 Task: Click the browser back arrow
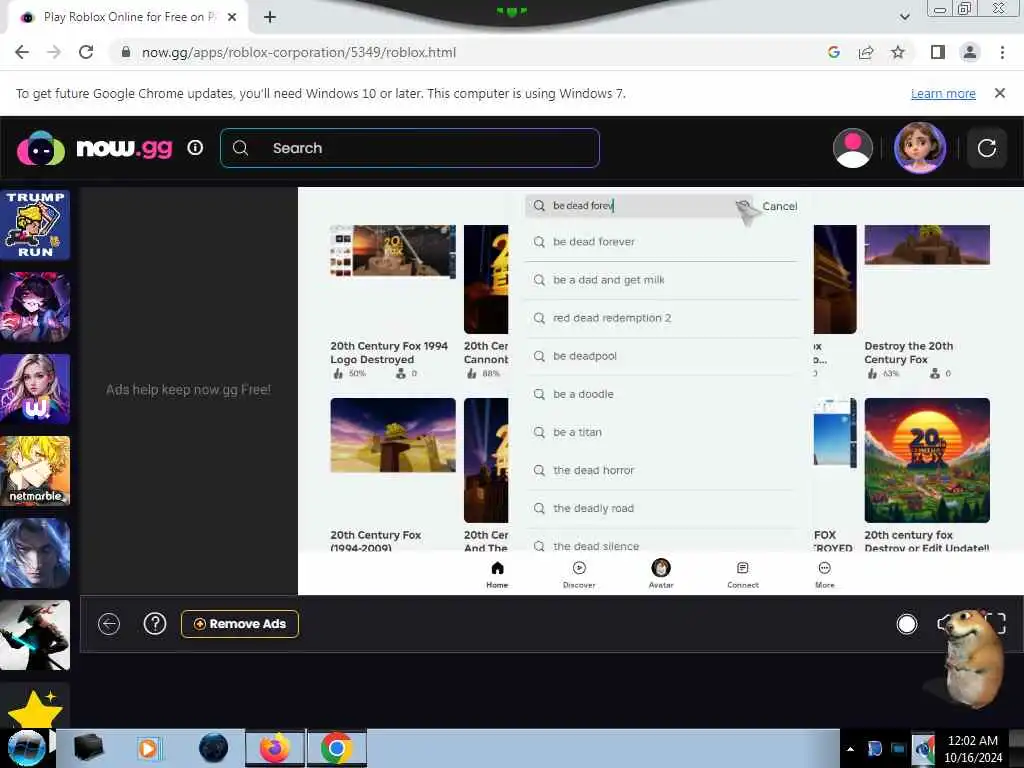point(22,52)
